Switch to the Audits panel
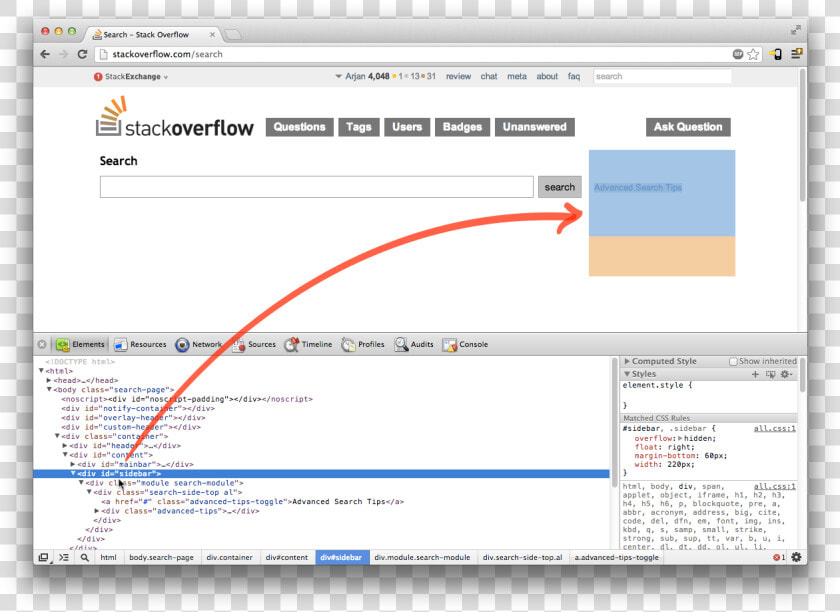840x612 pixels. [x=414, y=345]
